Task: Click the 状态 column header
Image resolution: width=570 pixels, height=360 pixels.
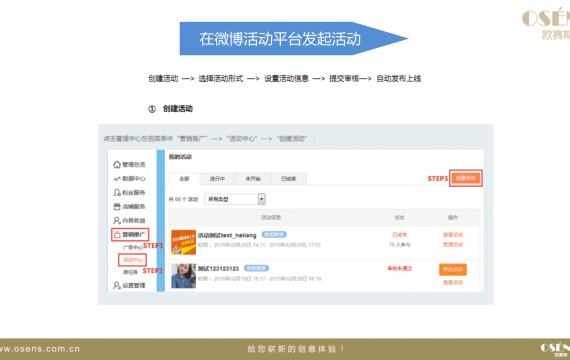Action: click(x=400, y=217)
